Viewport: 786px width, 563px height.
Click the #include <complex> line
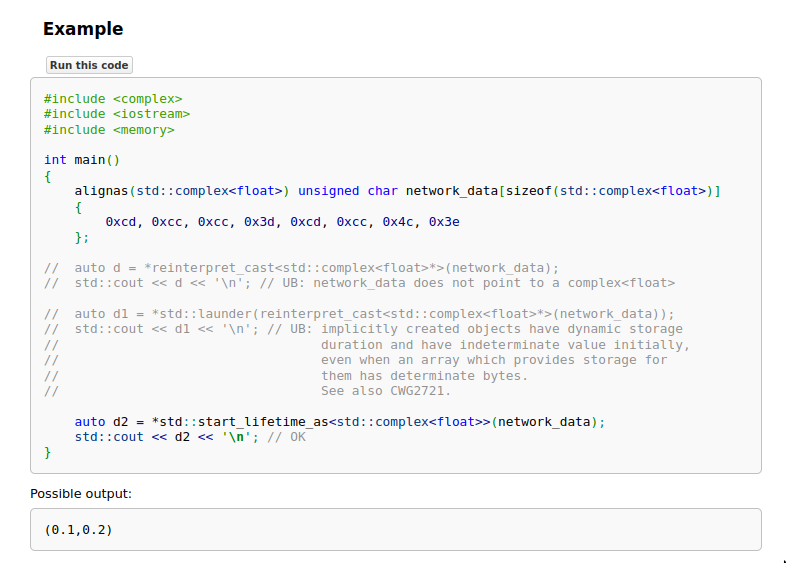[x=113, y=99]
